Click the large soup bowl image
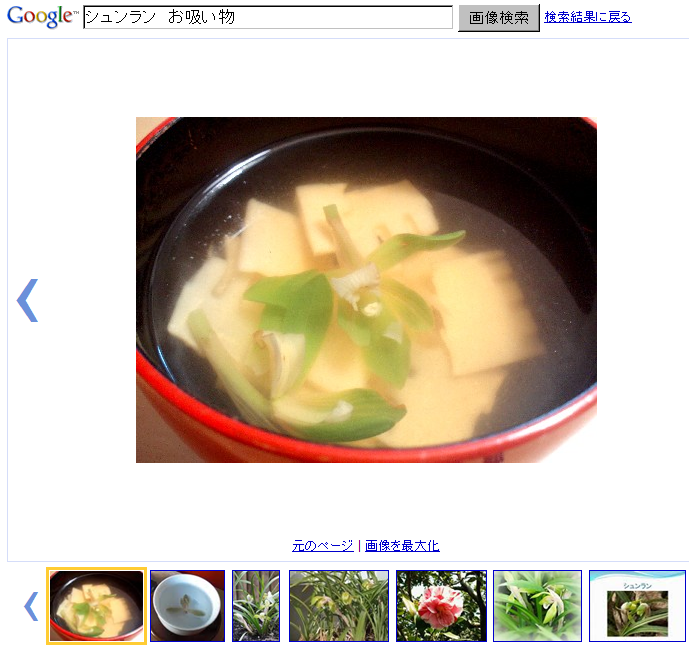This screenshot has width=689, height=654. (366, 290)
